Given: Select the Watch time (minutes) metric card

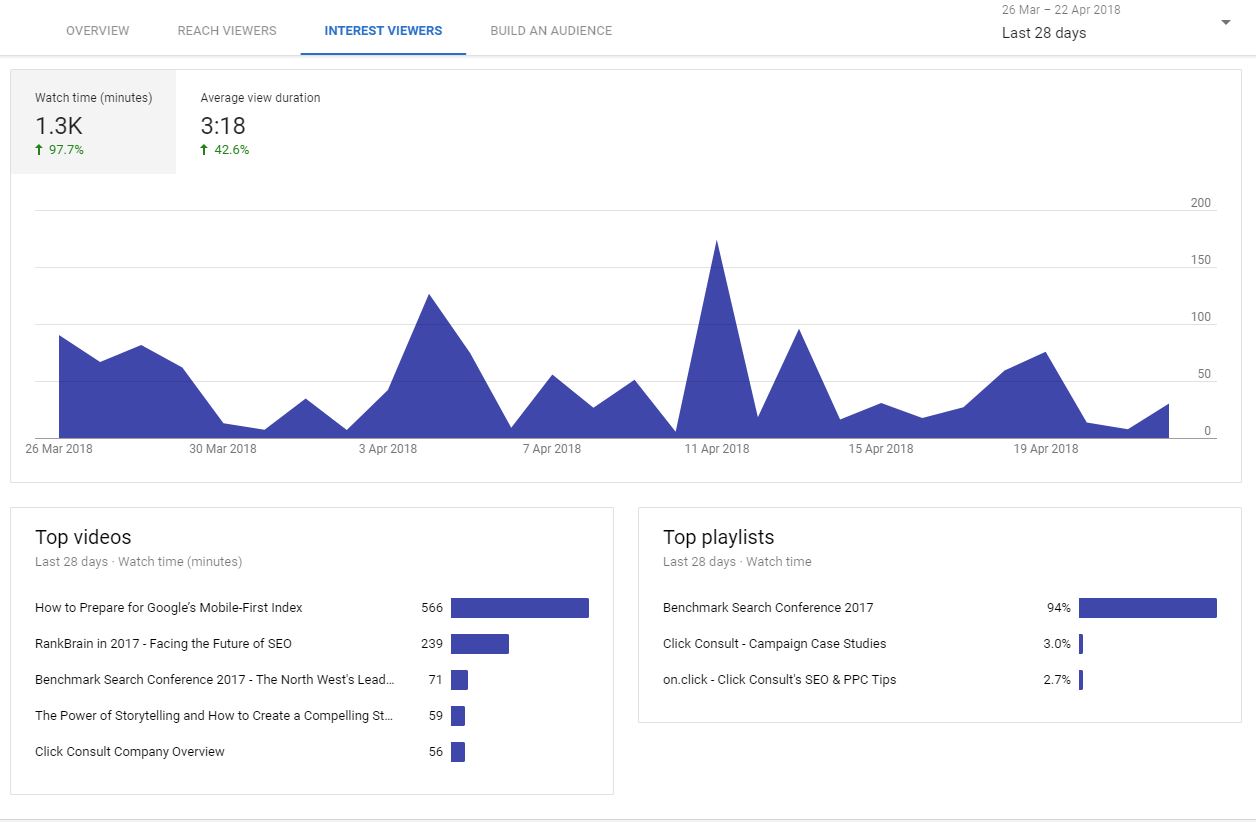Looking at the screenshot, I should coord(94,122).
